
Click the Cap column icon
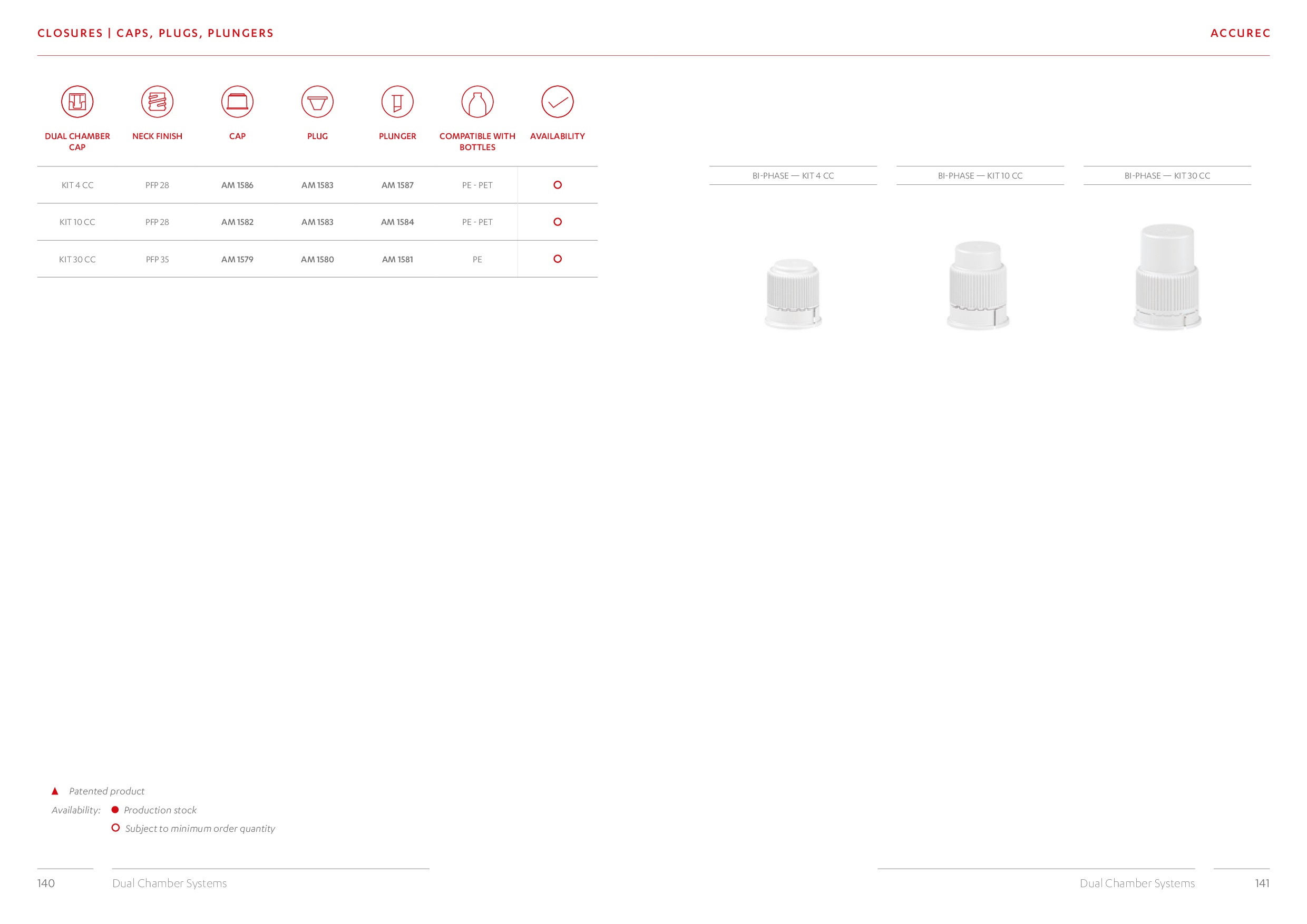(x=237, y=102)
